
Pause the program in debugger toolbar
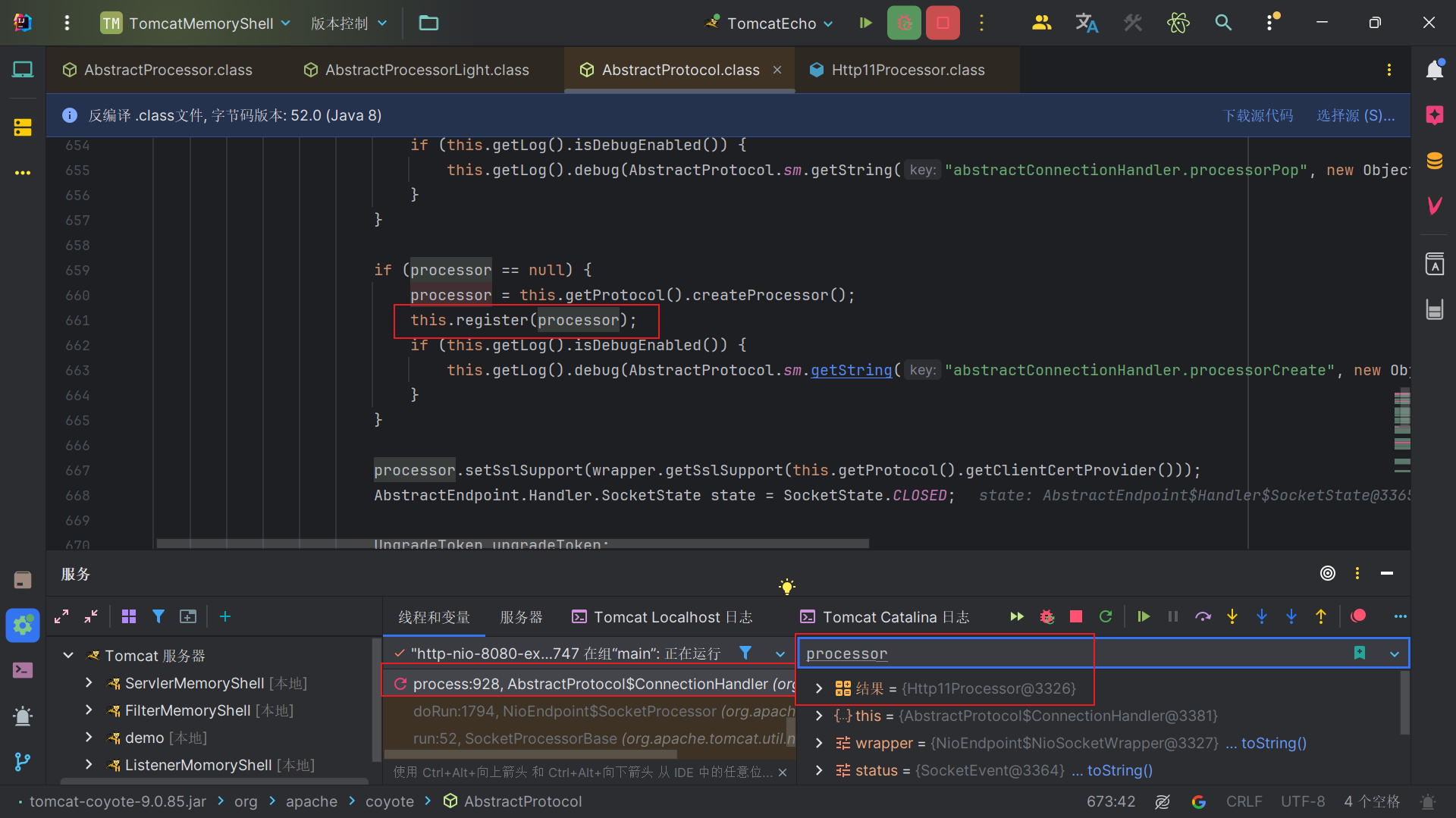tap(1173, 616)
